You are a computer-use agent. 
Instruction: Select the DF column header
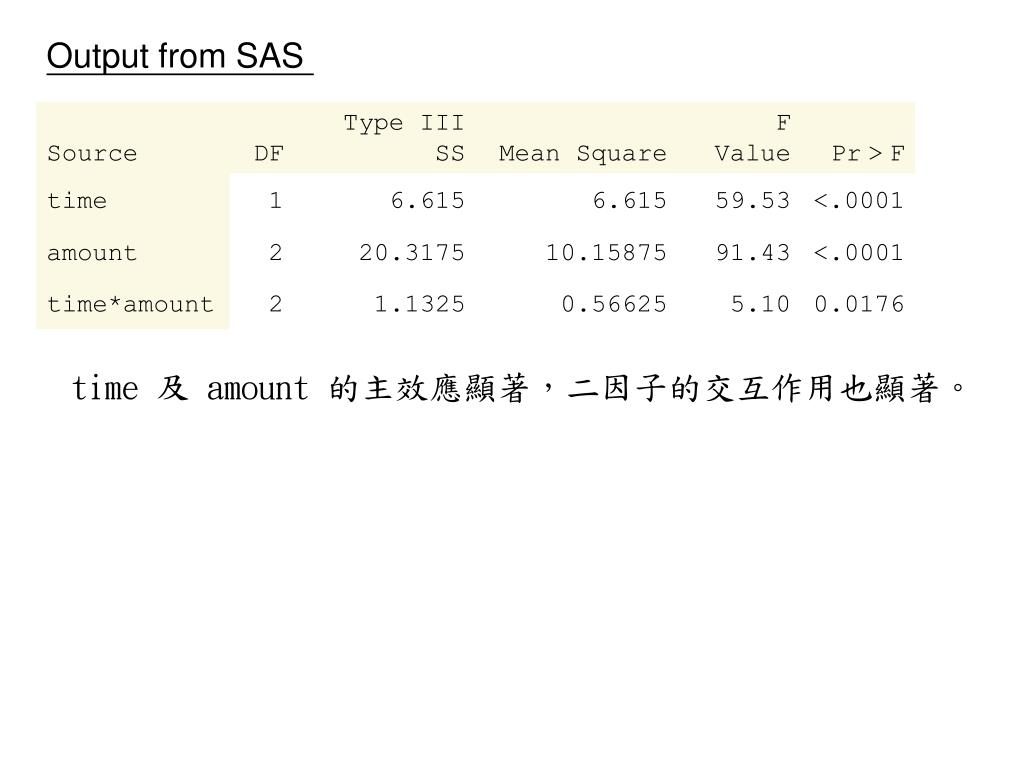269,153
